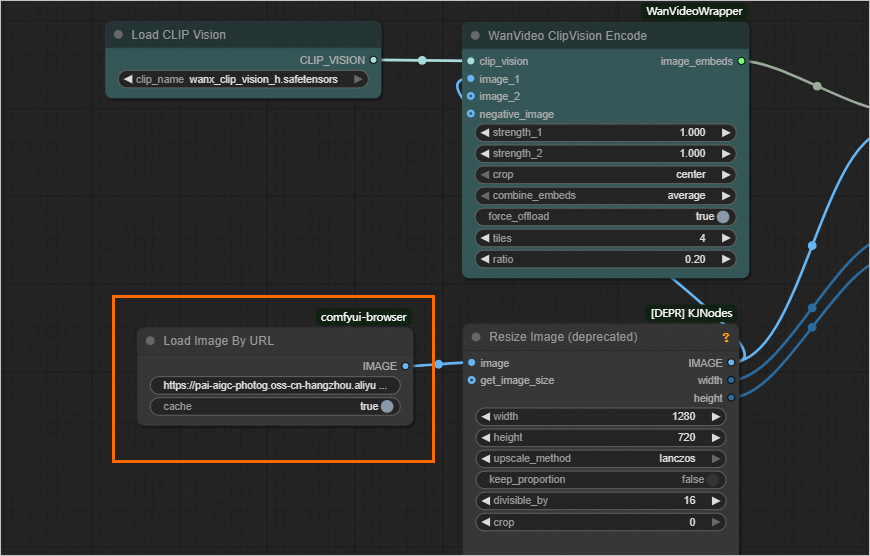Toggle the force_offload switch
Image resolution: width=870 pixels, height=556 pixels.
[722, 217]
